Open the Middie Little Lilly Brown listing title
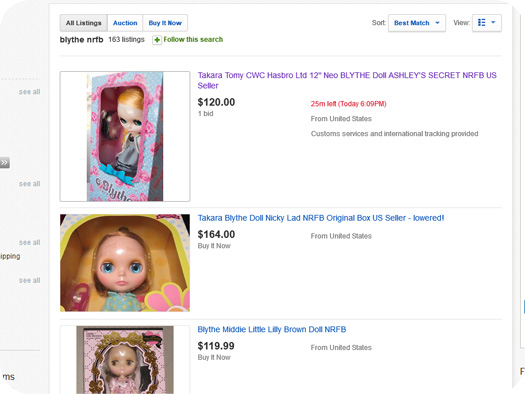Screen dimensions: 525x394 pos(272,330)
